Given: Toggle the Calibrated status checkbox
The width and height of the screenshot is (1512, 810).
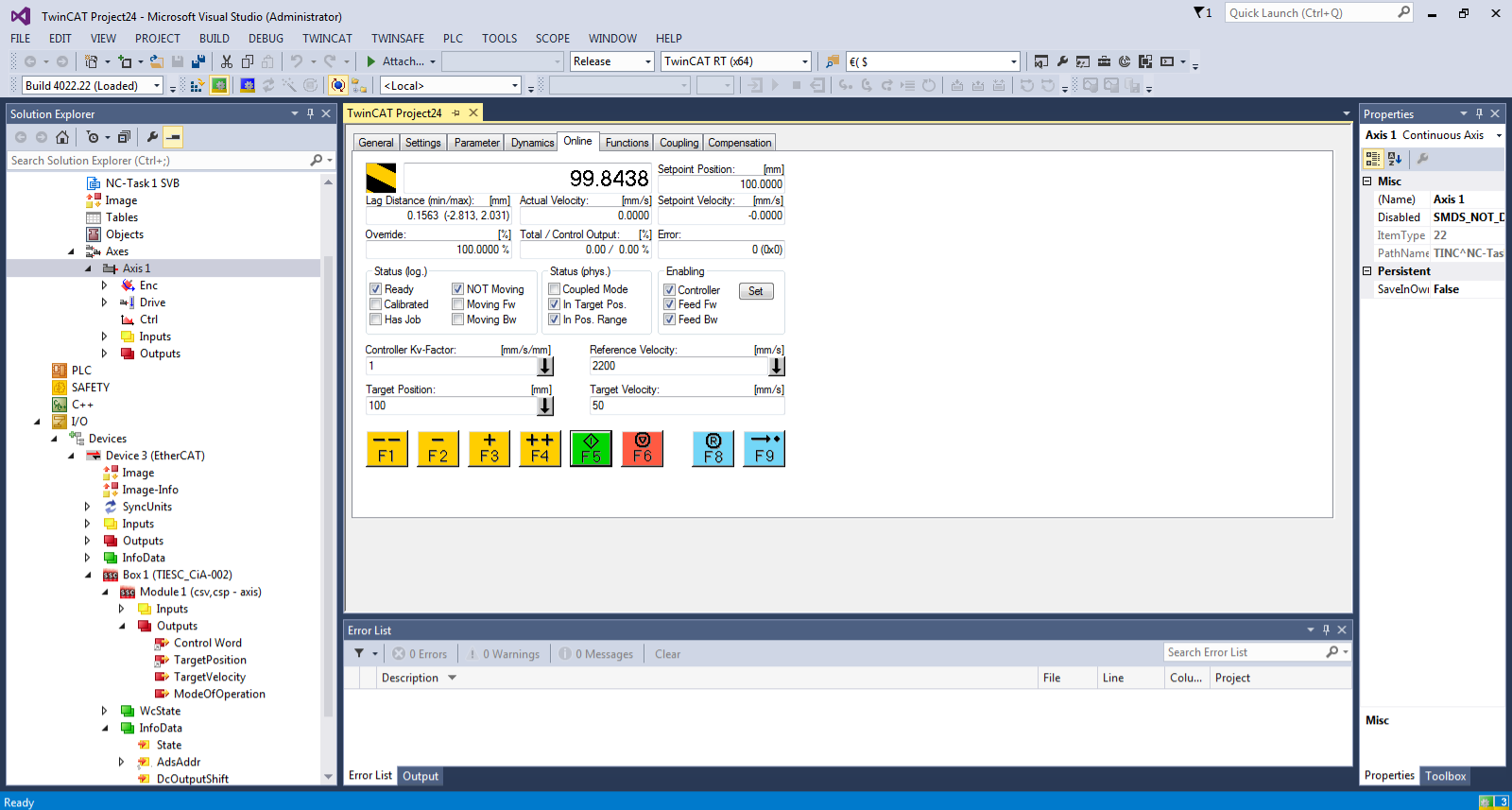Looking at the screenshot, I should point(375,304).
